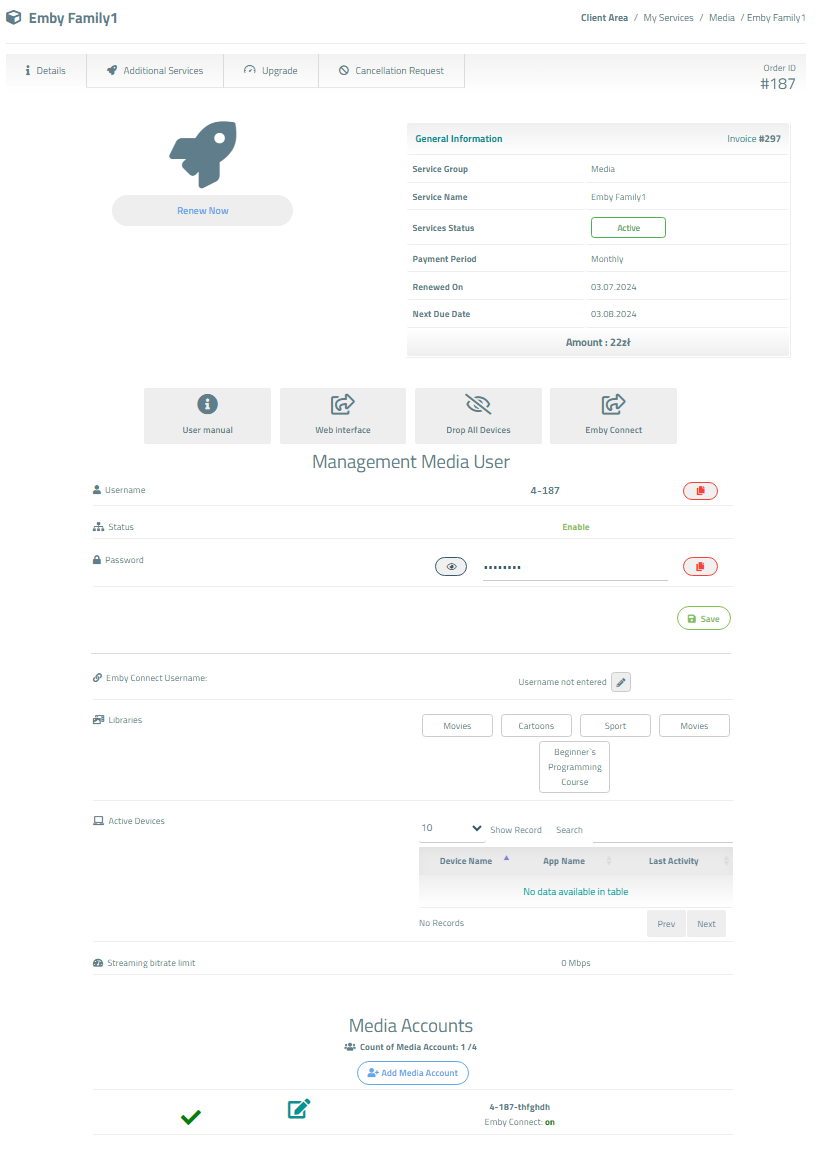Click the Emby Connect link icon
816x1169 pixels.
pyautogui.click(x=97, y=678)
